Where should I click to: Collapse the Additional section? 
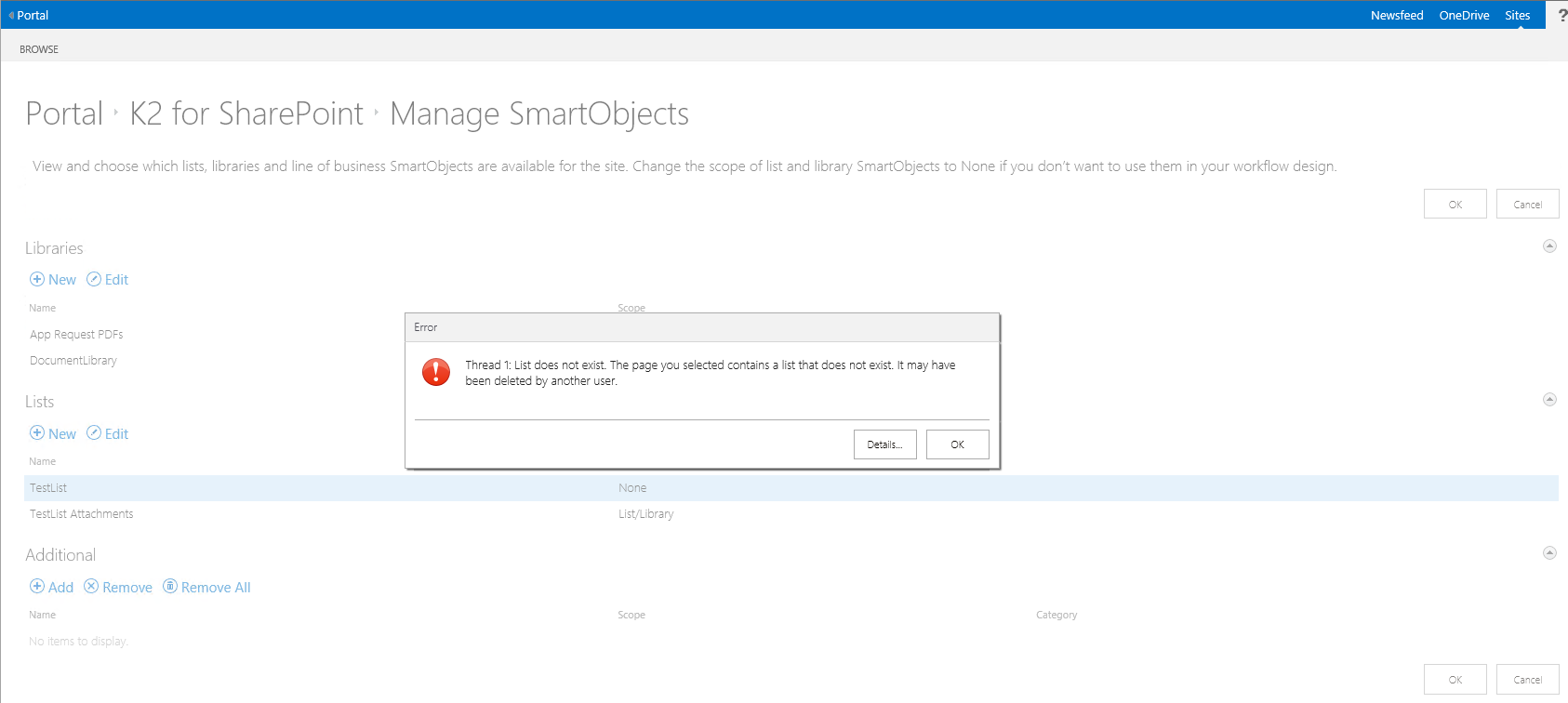[1549, 553]
